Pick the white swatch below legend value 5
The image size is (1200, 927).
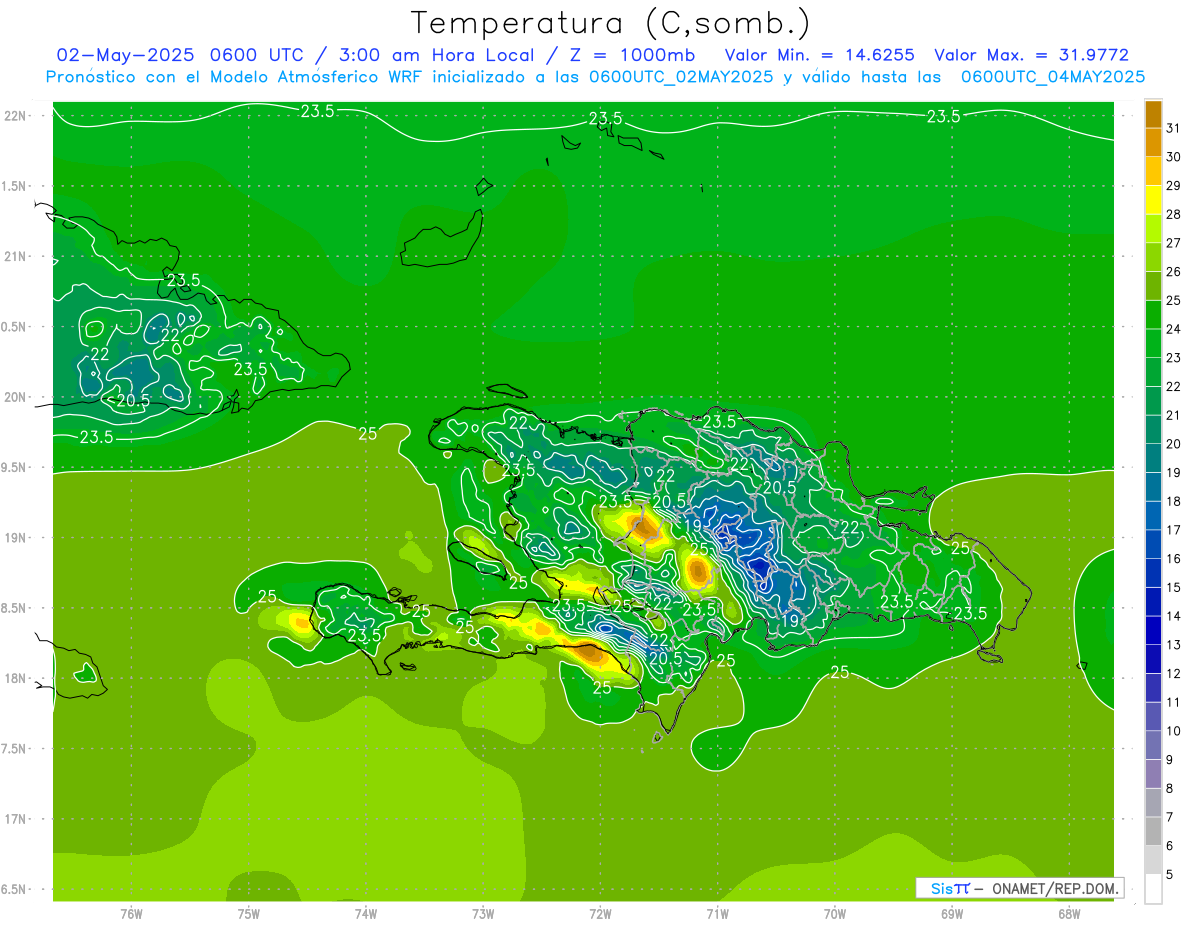[x=1153, y=888]
